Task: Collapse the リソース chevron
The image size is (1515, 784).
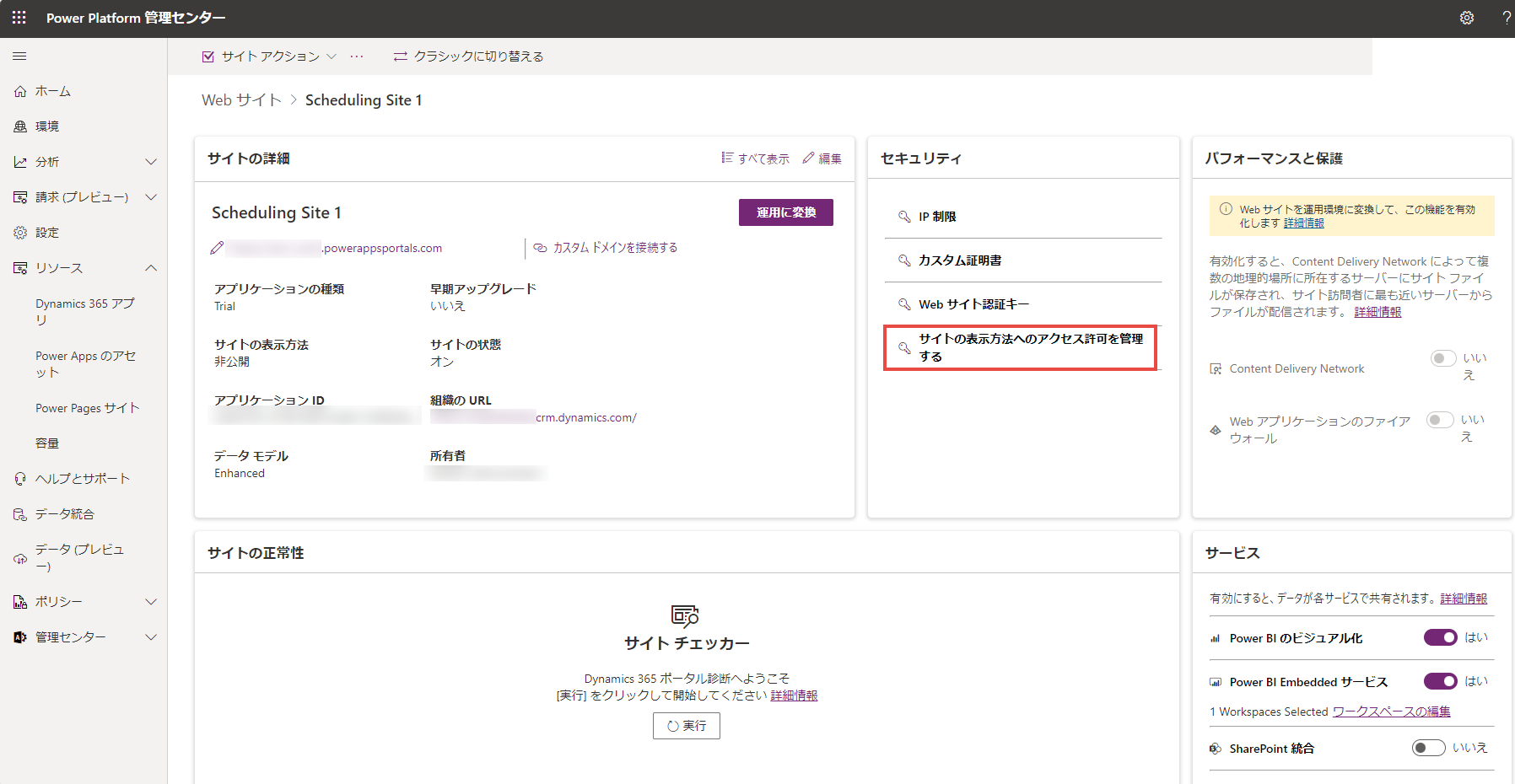Action: click(x=151, y=268)
